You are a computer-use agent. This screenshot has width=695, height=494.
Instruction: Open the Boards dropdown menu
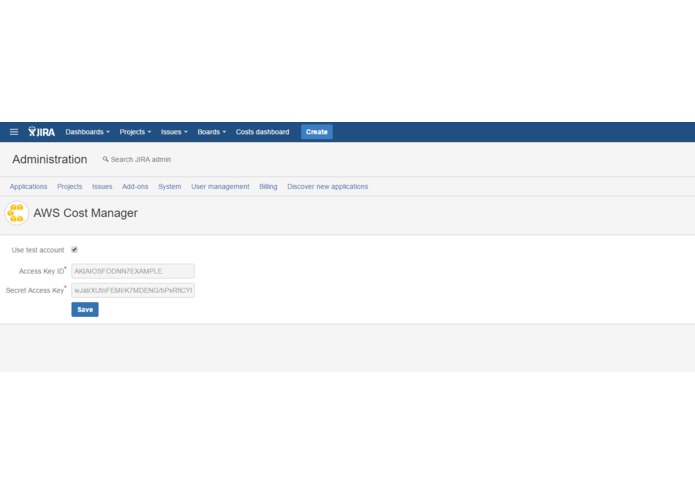point(211,132)
